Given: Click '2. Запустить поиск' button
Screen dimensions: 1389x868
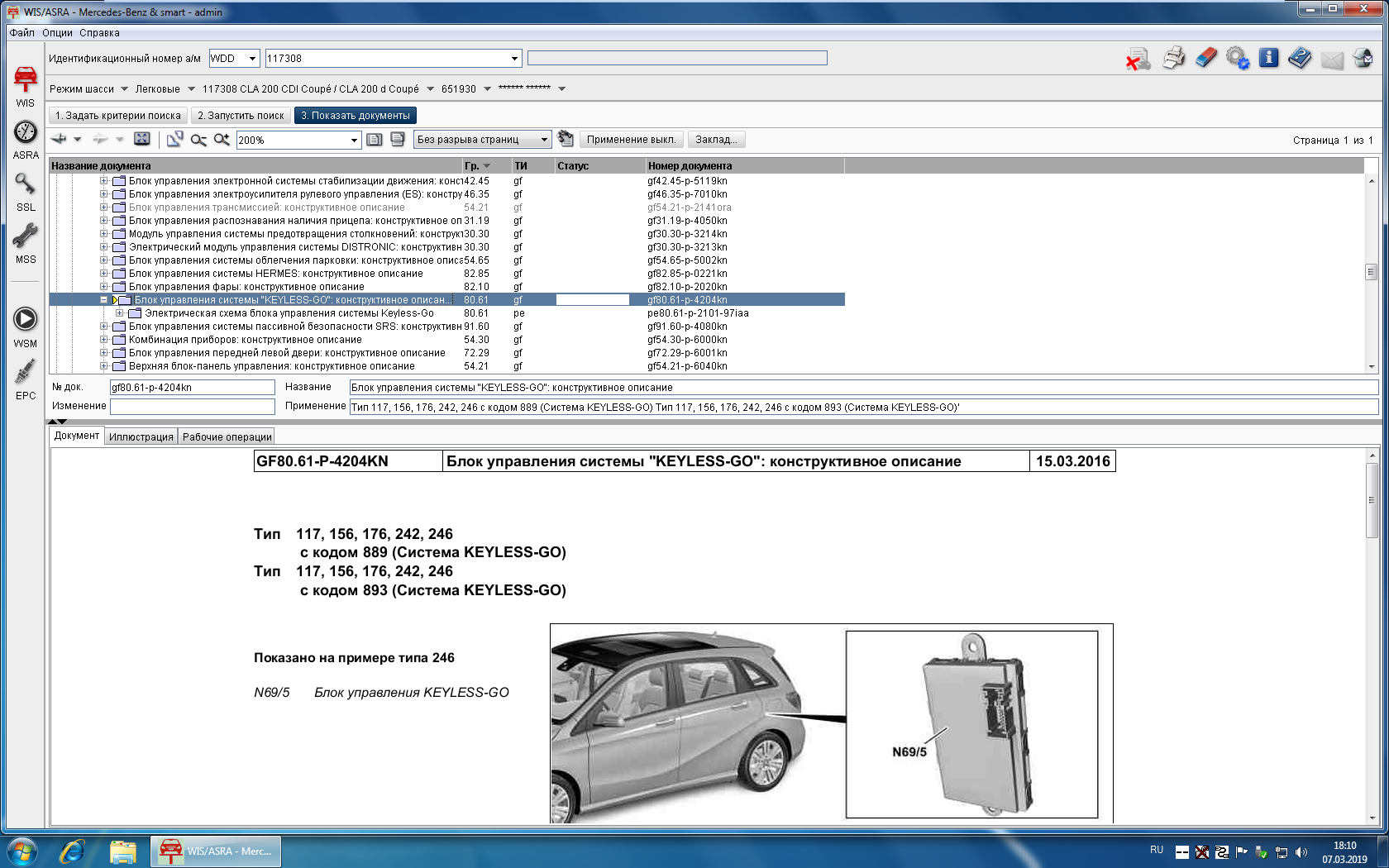Looking at the screenshot, I should pos(241,116).
